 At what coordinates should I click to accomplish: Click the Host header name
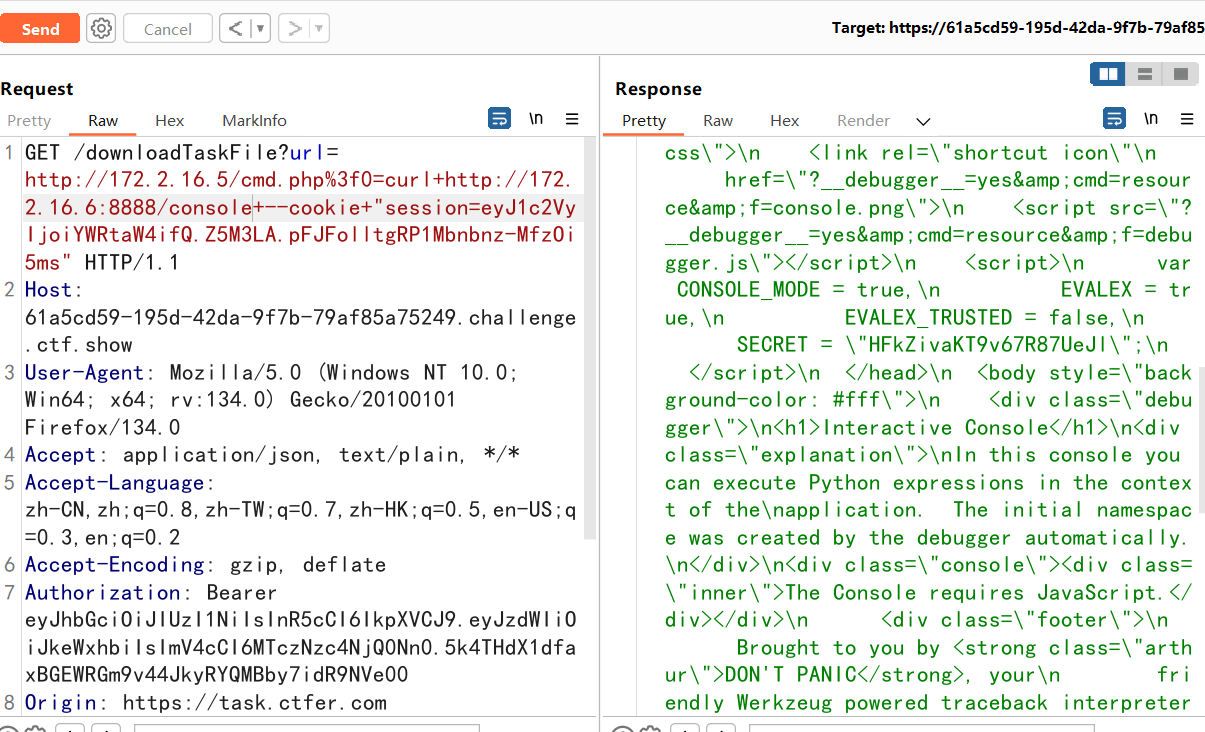point(48,290)
